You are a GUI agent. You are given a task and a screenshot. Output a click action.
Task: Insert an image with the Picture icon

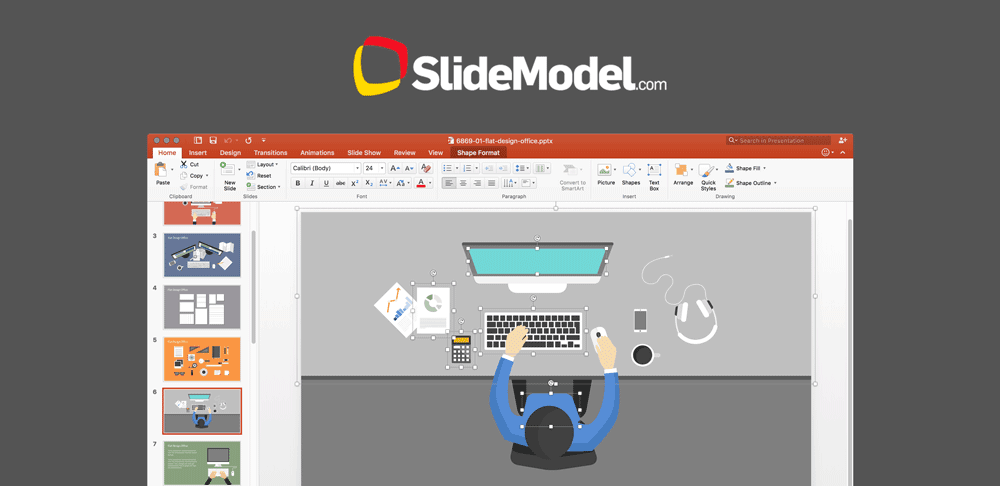(604, 170)
